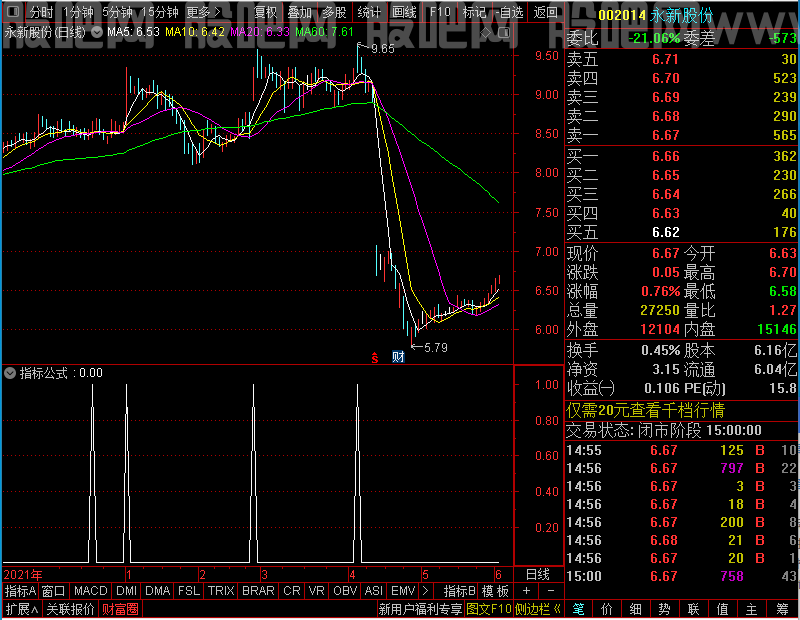Viewport: 800px width, 620px height.
Task: Click the blue 财 marker icon
Action: [x=398, y=357]
